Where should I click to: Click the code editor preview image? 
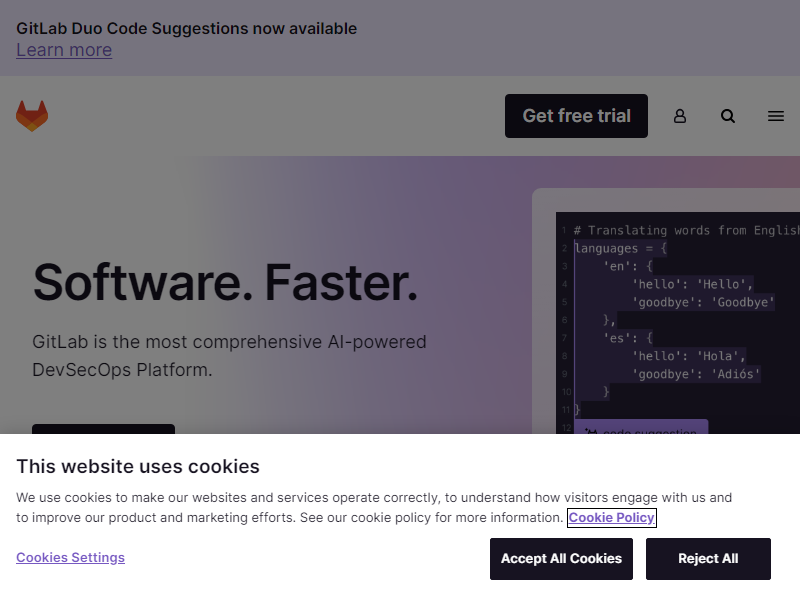(678, 322)
